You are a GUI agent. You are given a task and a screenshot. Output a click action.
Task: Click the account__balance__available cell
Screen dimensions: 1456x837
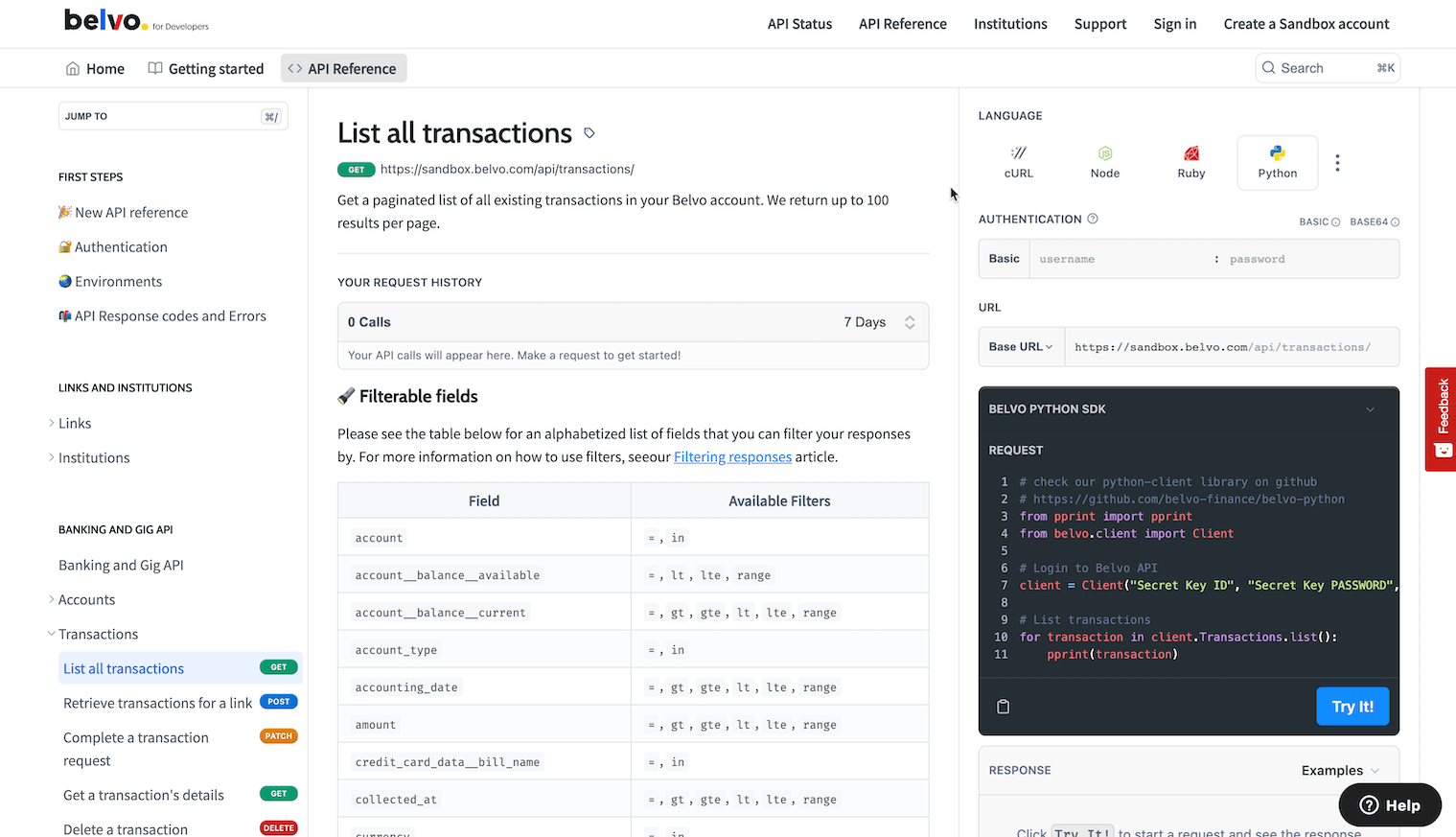[484, 575]
